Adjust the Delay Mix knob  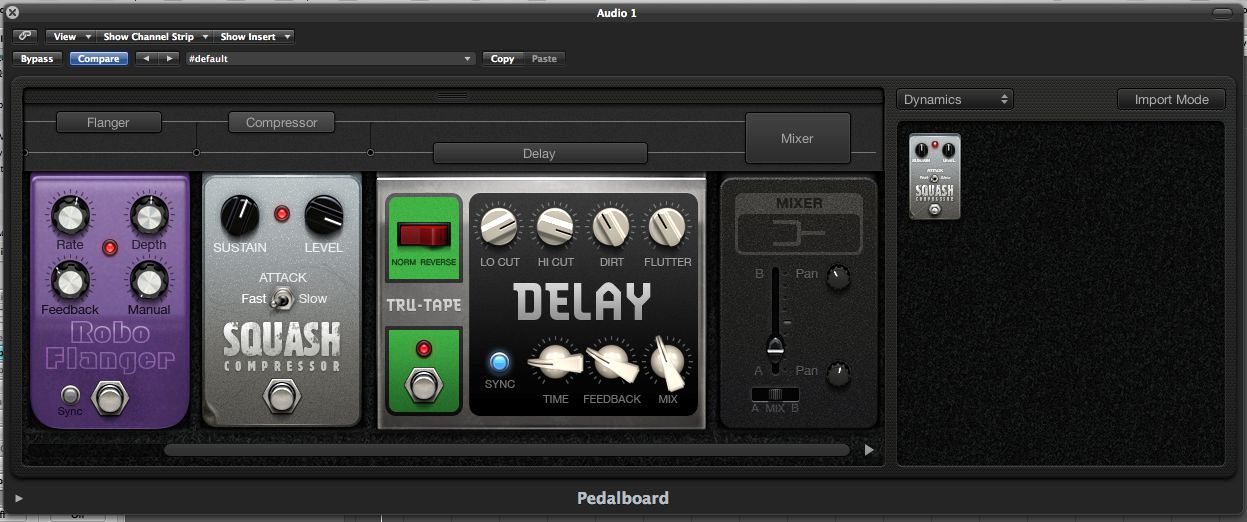point(667,362)
